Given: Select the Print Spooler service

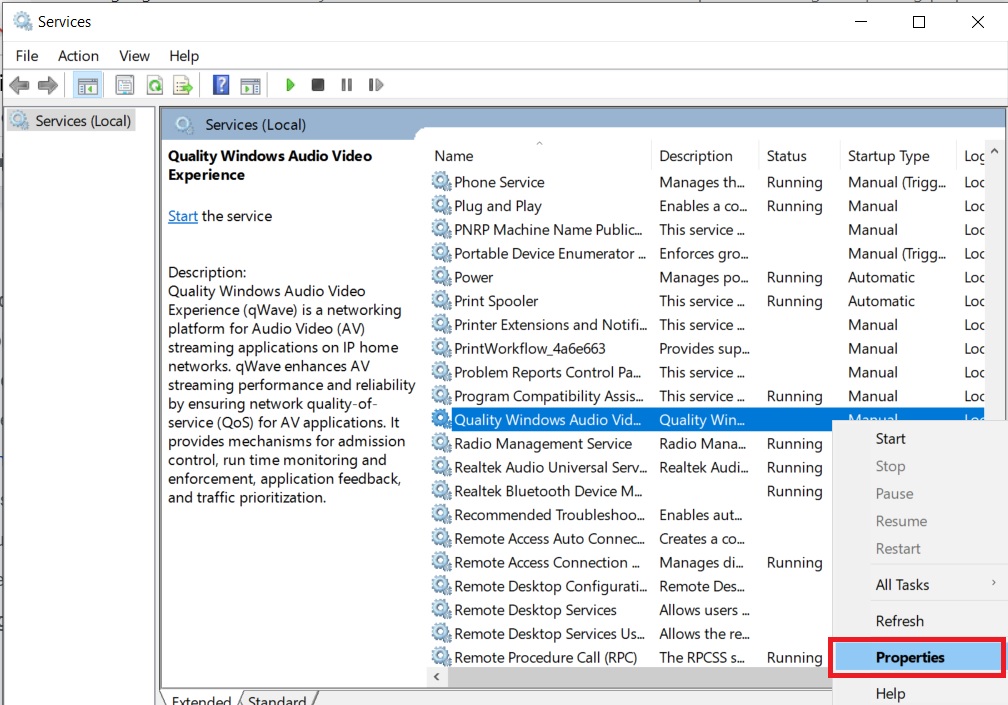Looking at the screenshot, I should point(706,301).
